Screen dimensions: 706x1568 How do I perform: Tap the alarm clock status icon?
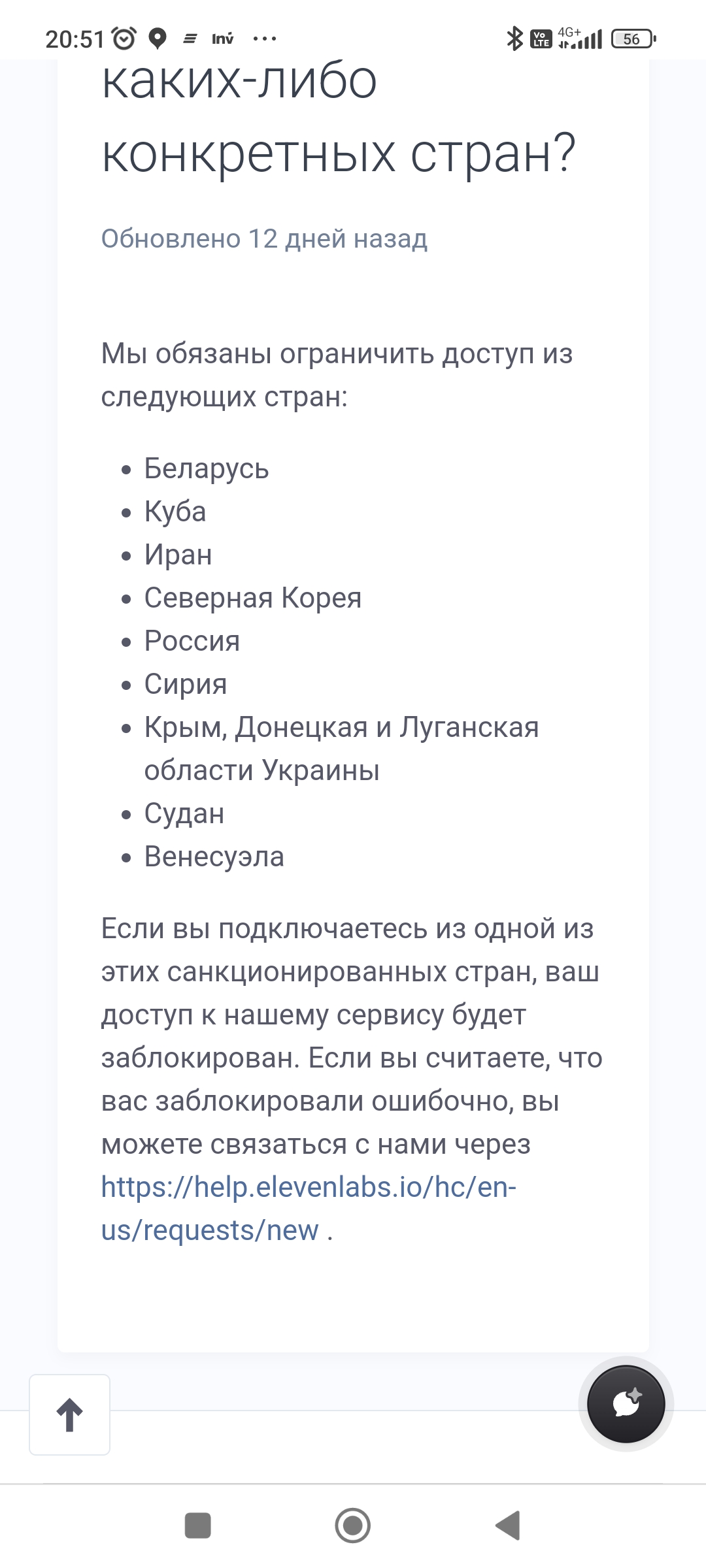124,39
